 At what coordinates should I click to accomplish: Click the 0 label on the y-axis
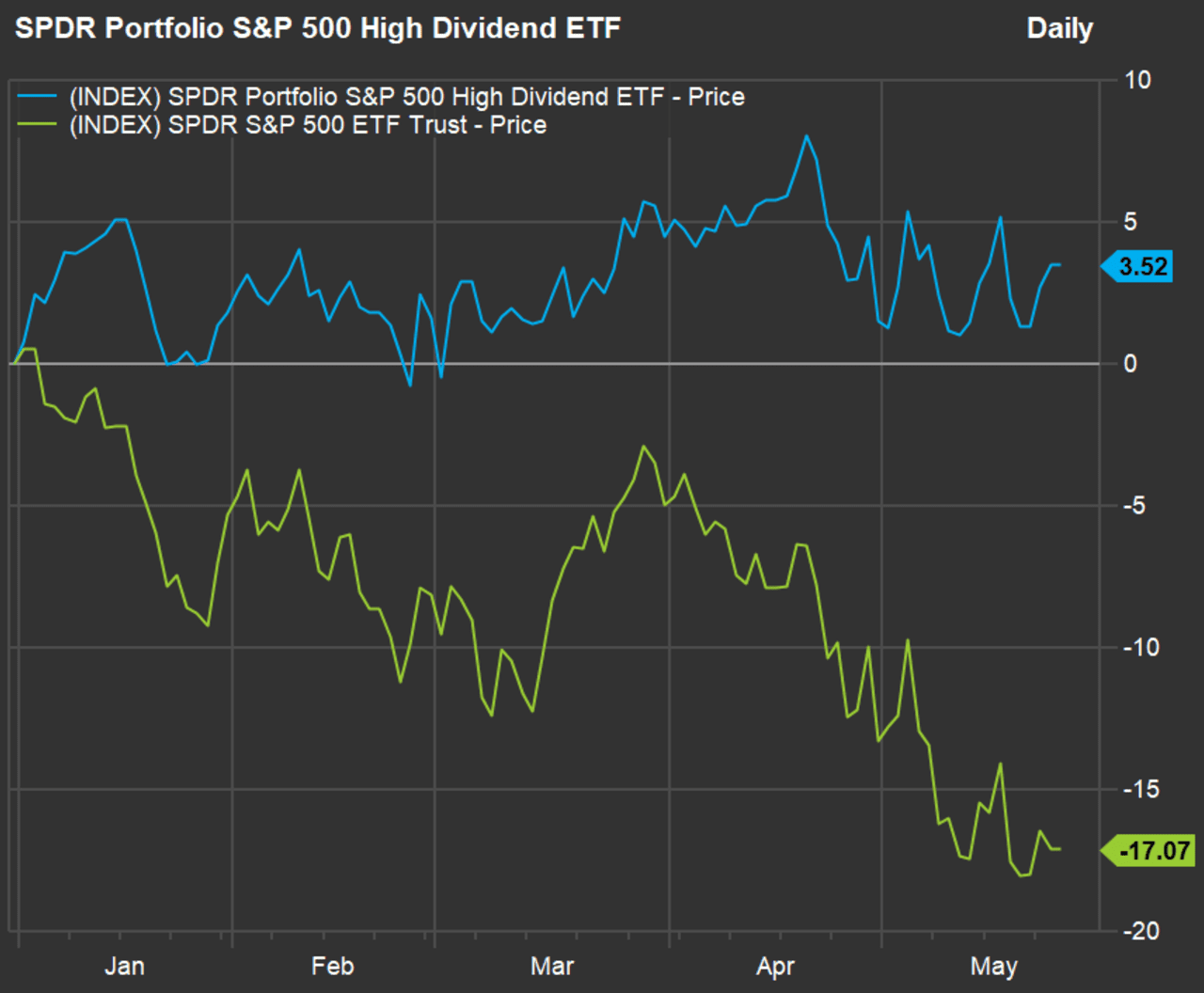(1131, 364)
